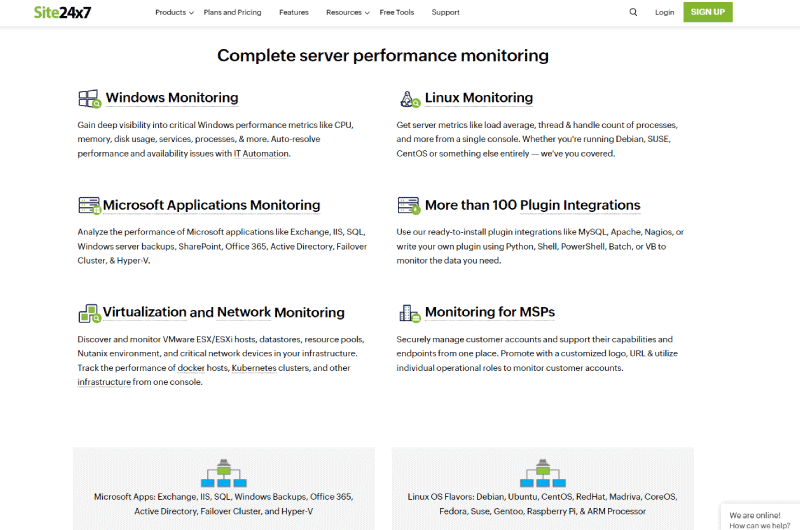Follow the IT Automation link
The height and width of the screenshot is (530, 800).
pyautogui.click(x=261, y=154)
